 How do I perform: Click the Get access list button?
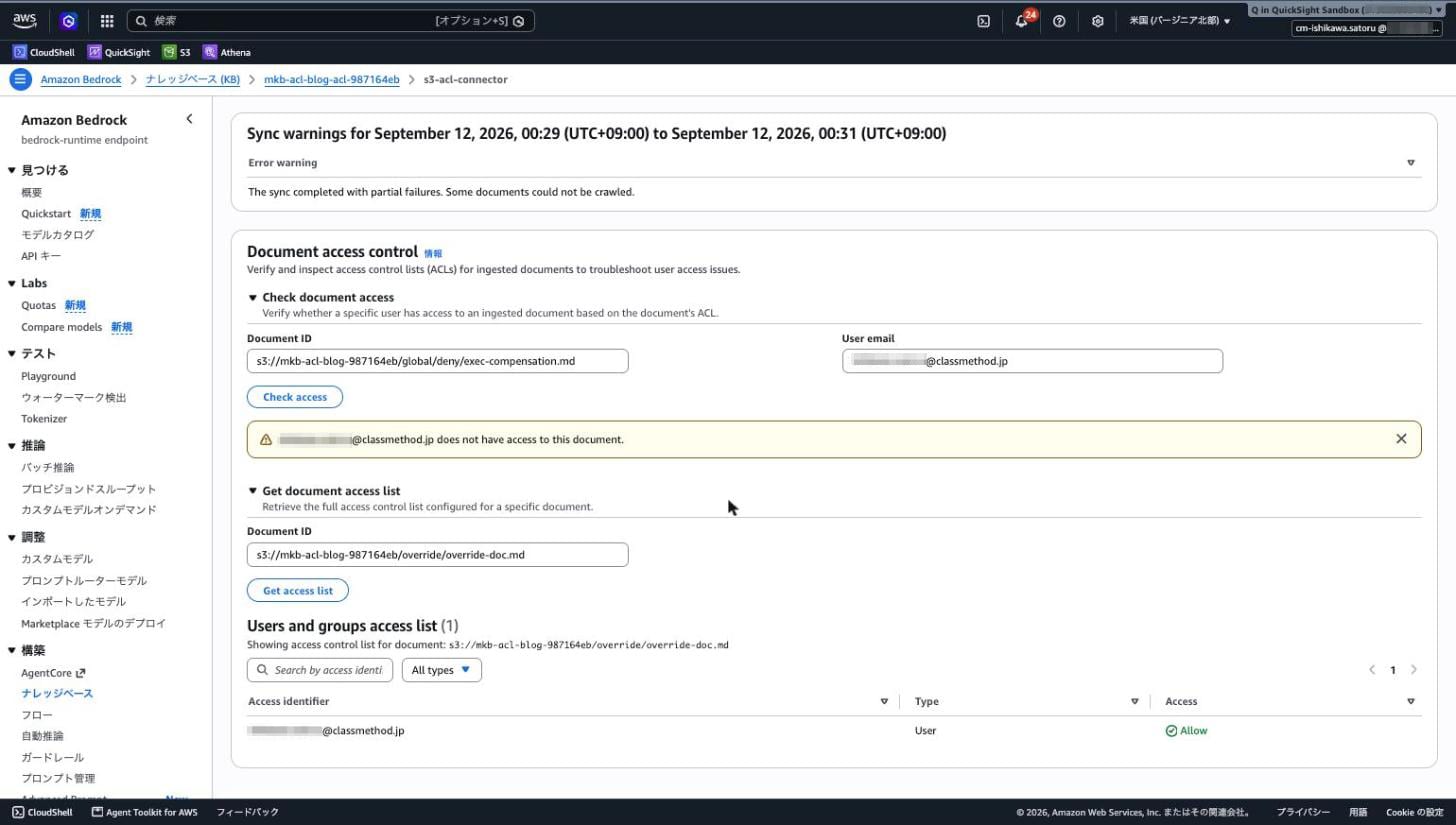298,591
